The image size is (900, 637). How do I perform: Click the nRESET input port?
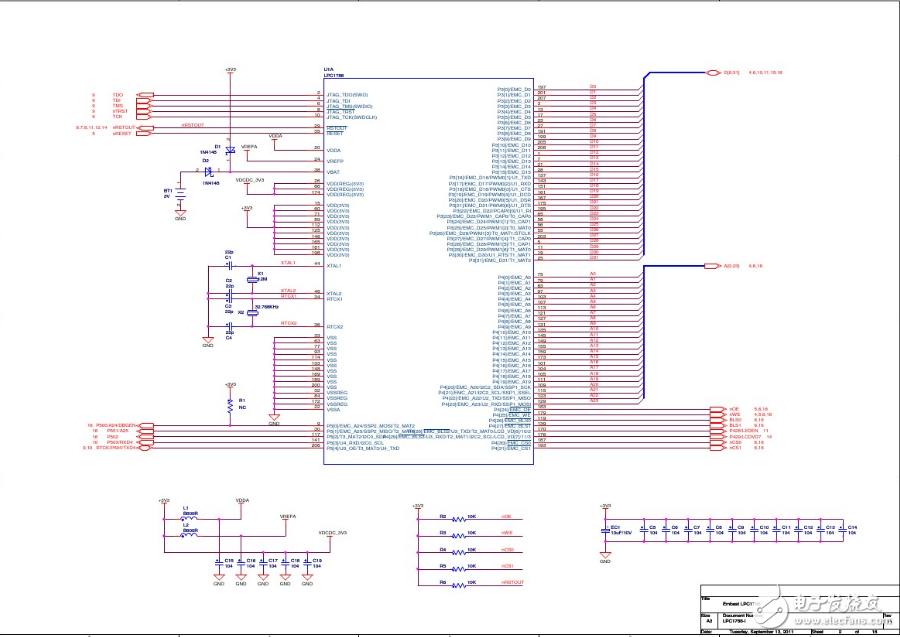pyautogui.click(x=144, y=133)
